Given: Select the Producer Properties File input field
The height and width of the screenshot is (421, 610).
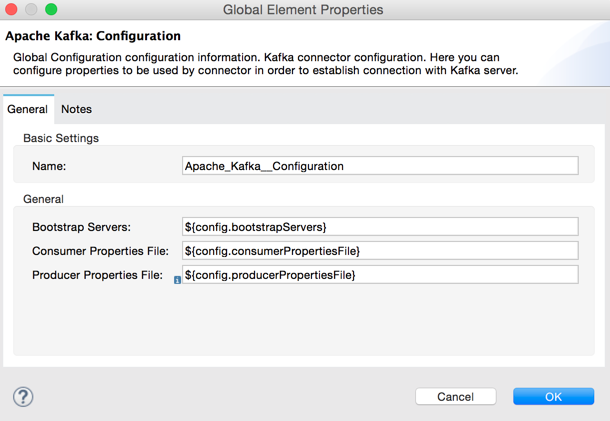Looking at the screenshot, I should click(380, 274).
